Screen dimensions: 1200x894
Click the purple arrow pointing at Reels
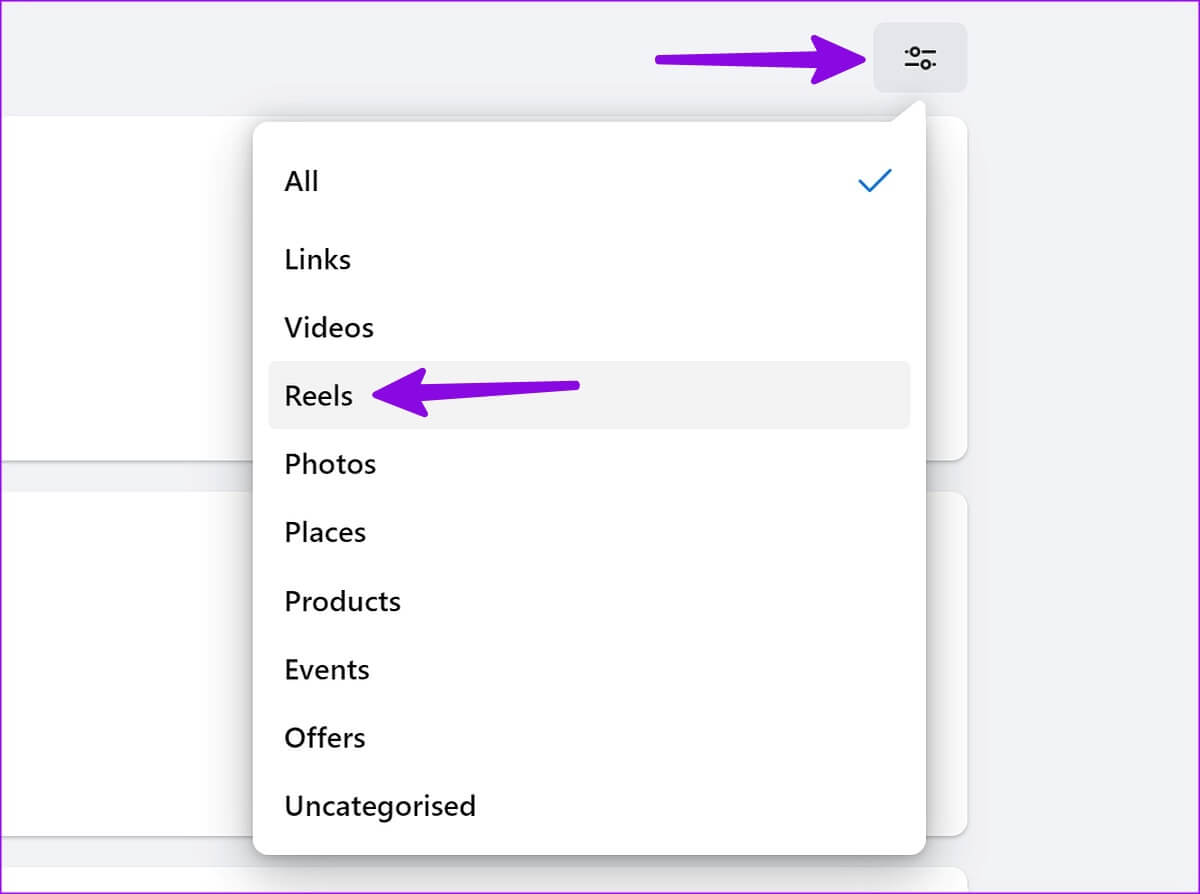point(476,391)
